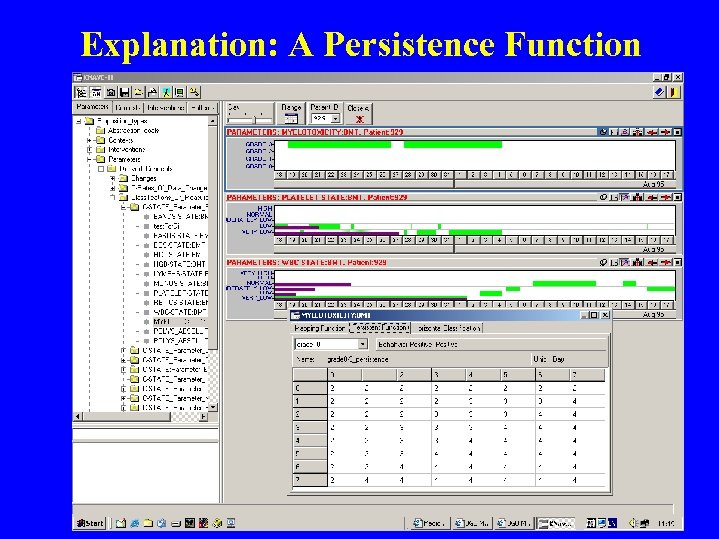Collapse the root folder of the tree

point(78,121)
